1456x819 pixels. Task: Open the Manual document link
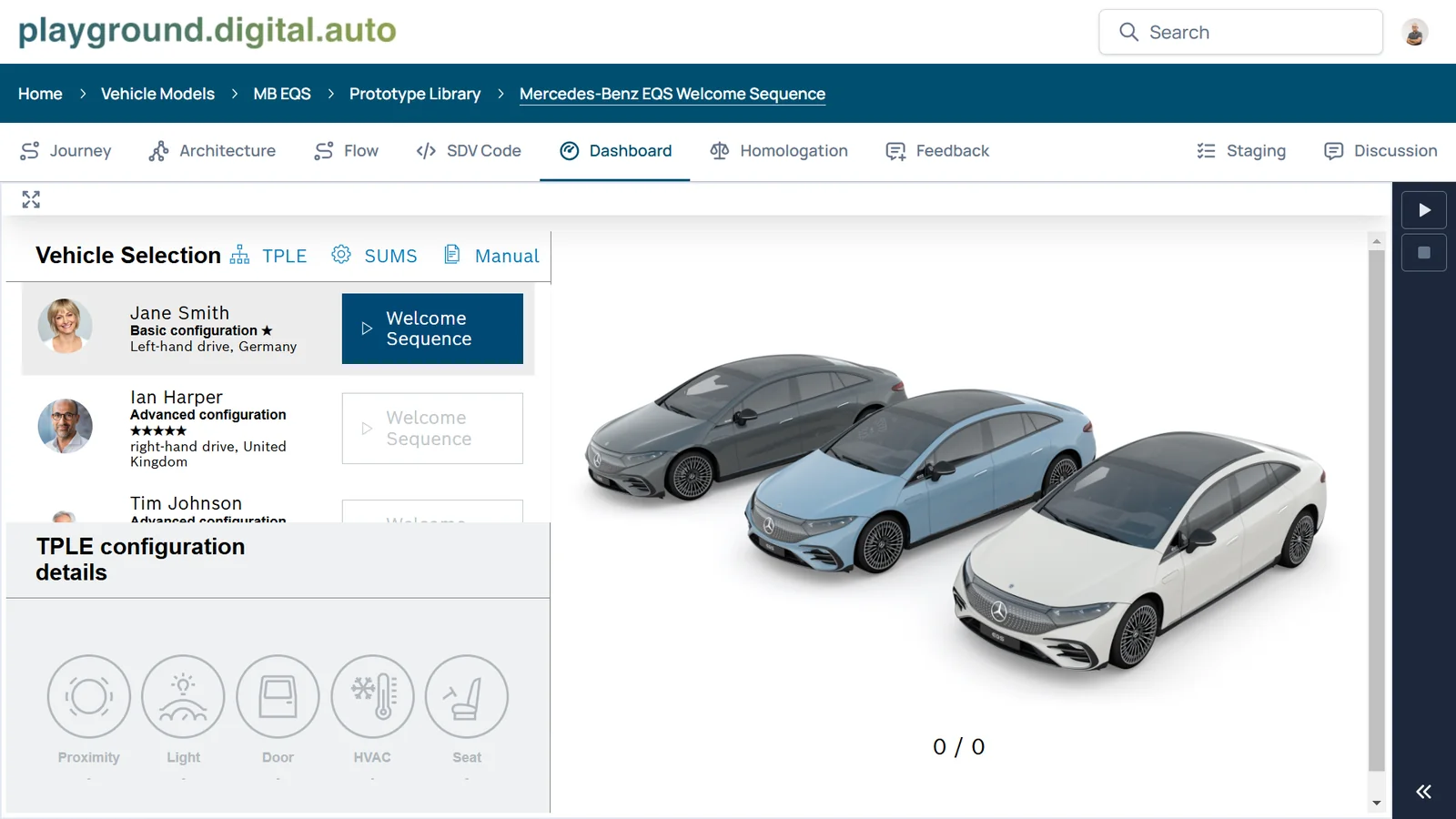tap(491, 256)
